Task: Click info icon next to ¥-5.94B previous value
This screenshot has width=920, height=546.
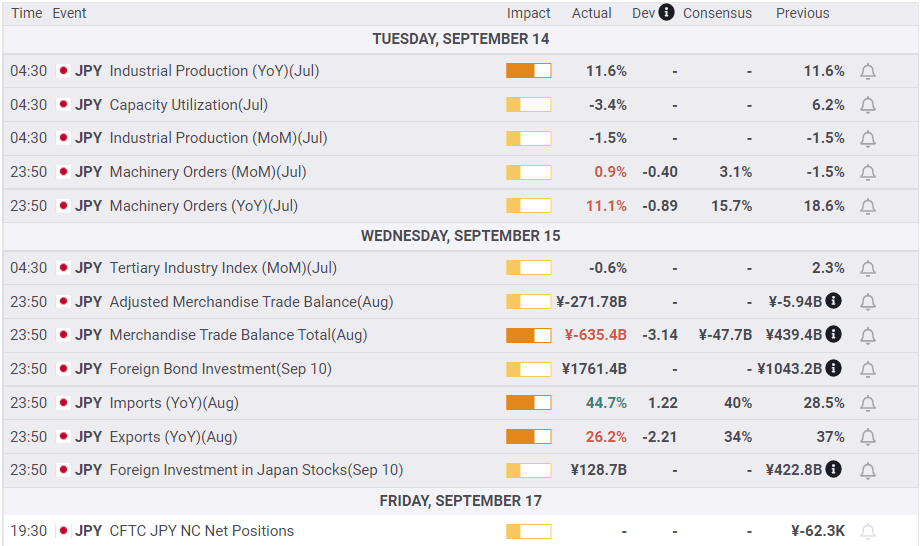Action: (x=833, y=301)
